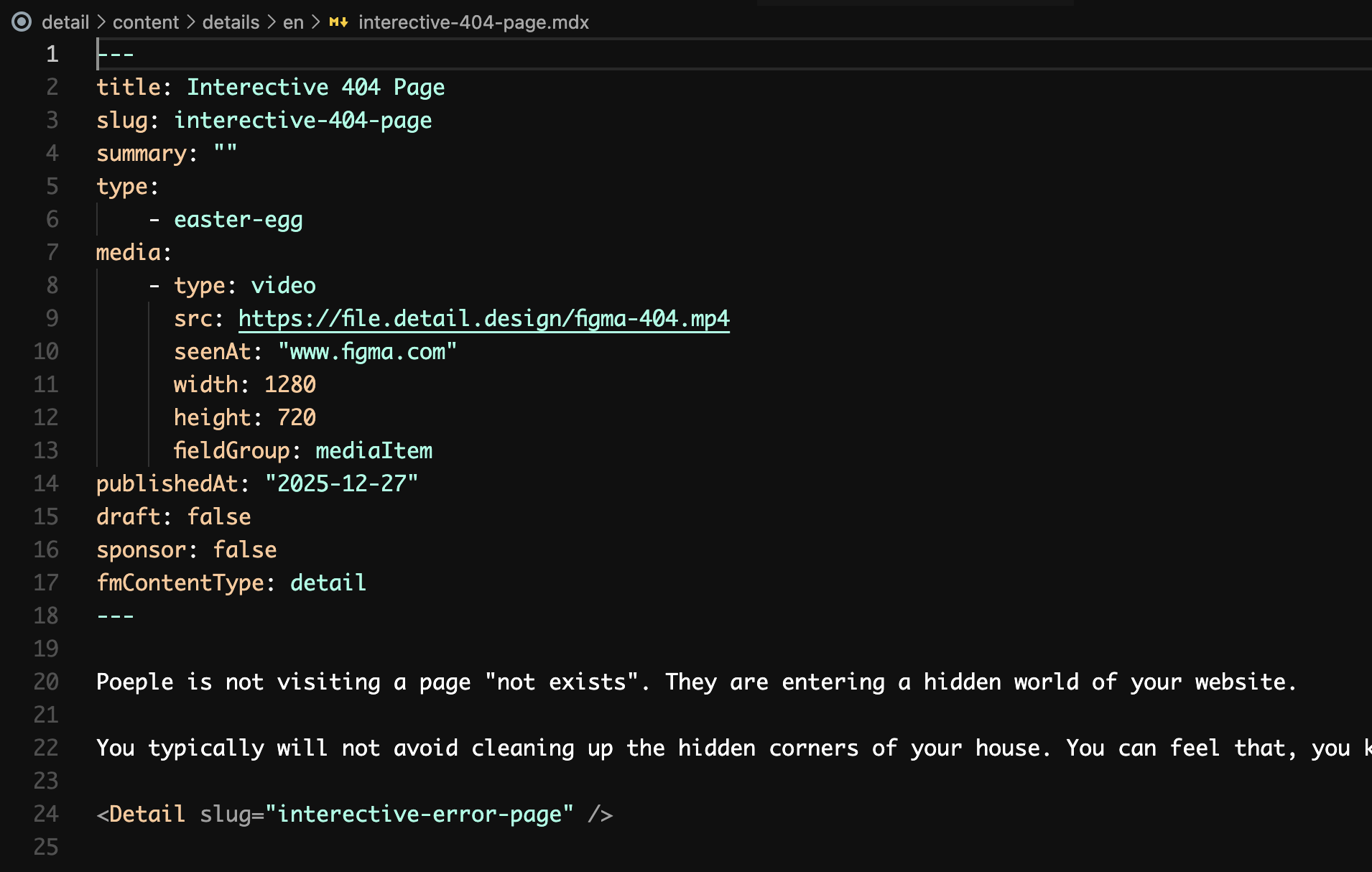
Task: Click the title value 'Interective 404 Page'
Action: tap(315, 87)
